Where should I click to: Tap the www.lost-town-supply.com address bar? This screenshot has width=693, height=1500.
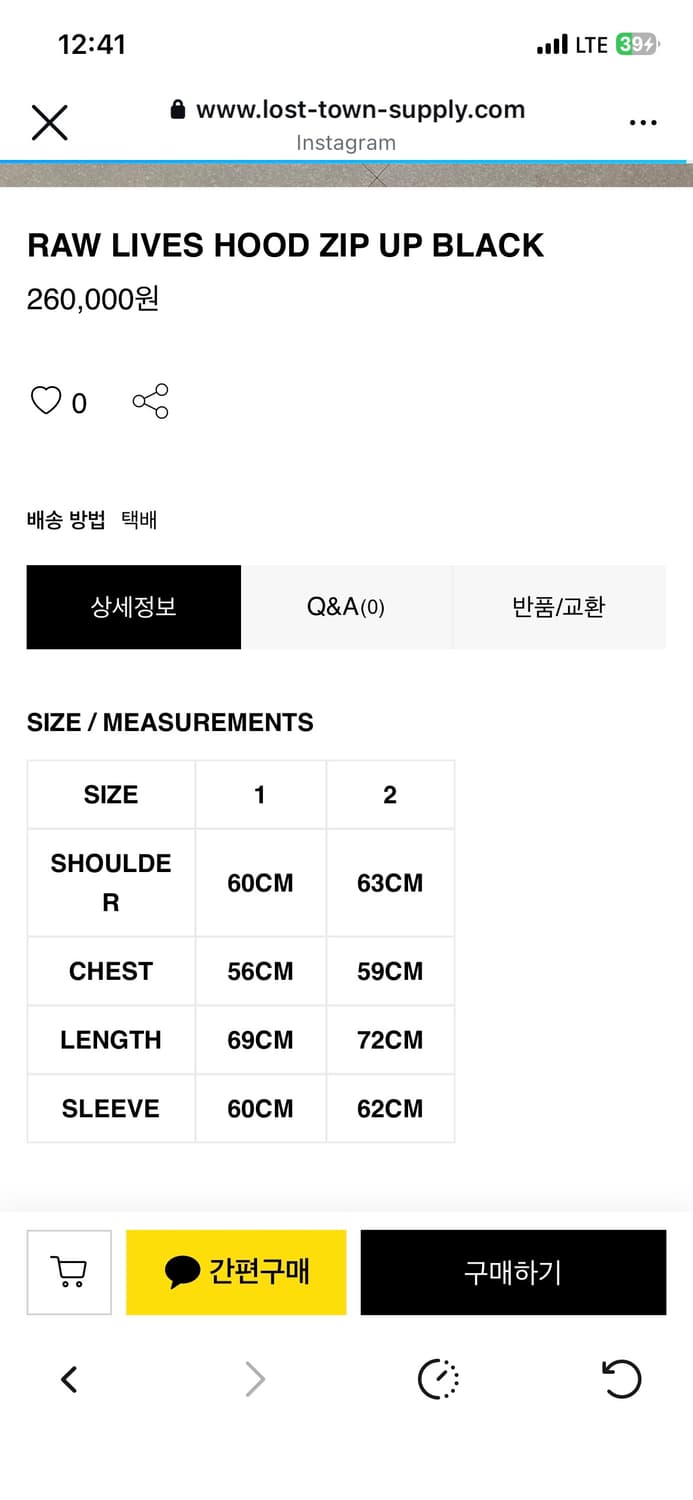360,110
